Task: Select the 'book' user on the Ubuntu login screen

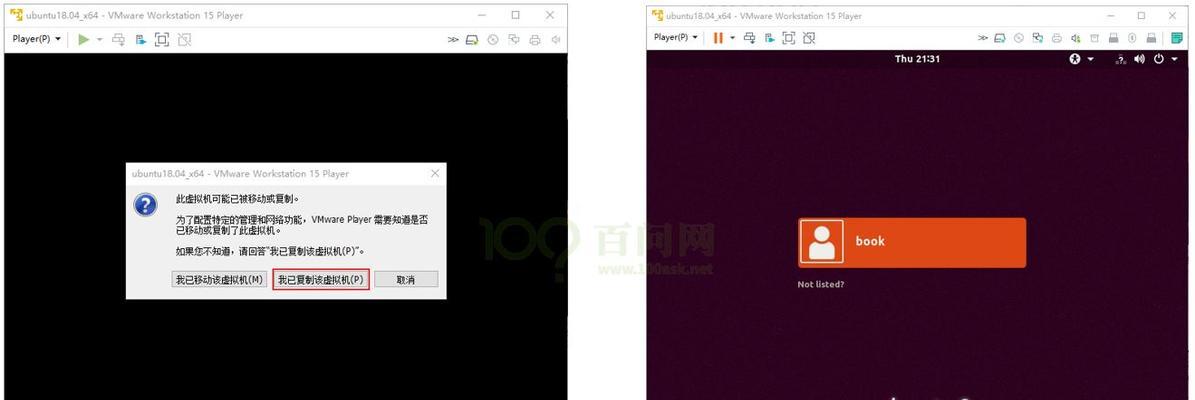Action: pyautogui.click(x=911, y=242)
